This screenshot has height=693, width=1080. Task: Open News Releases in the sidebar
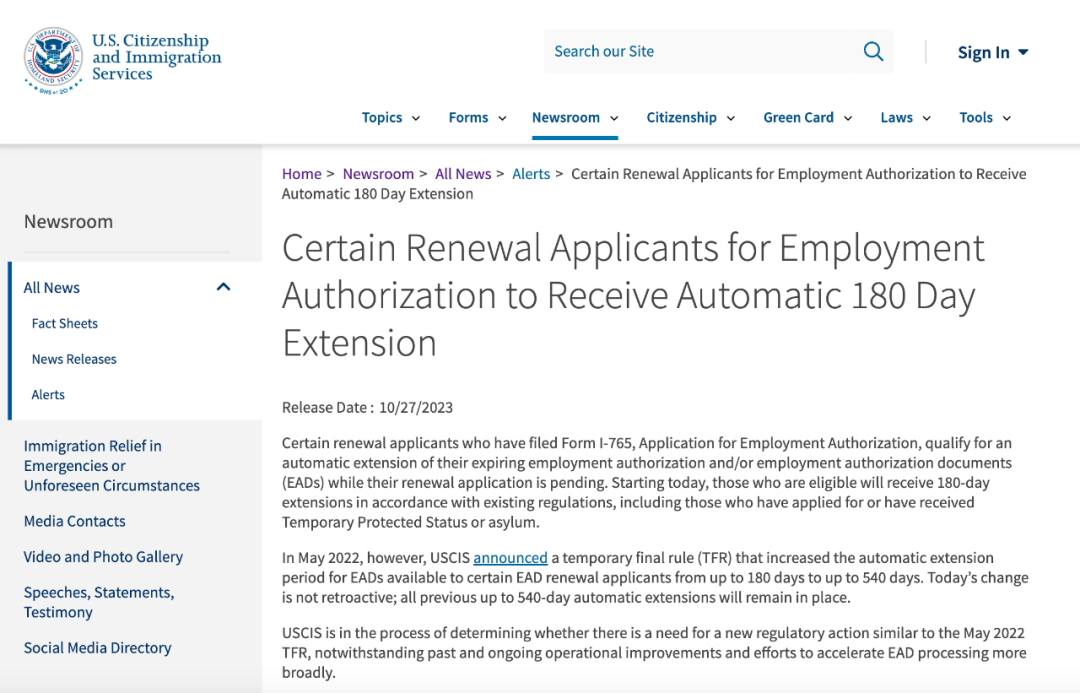(x=74, y=360)
